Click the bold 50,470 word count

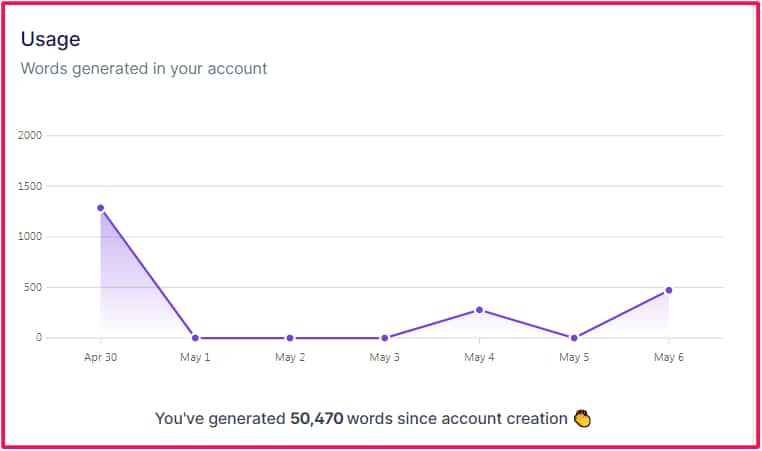[316, 418]
